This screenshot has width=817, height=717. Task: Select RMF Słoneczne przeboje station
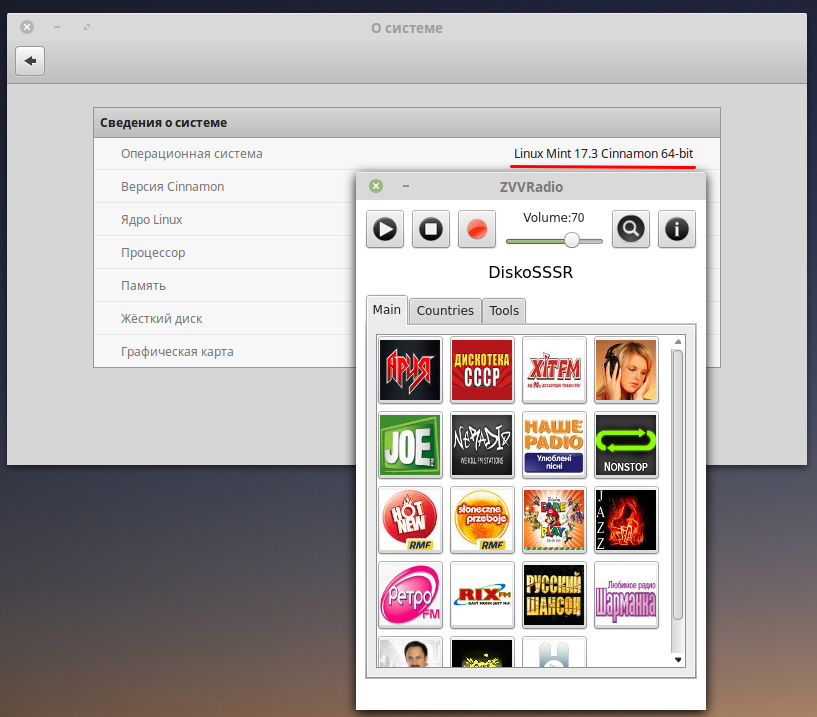482,520
